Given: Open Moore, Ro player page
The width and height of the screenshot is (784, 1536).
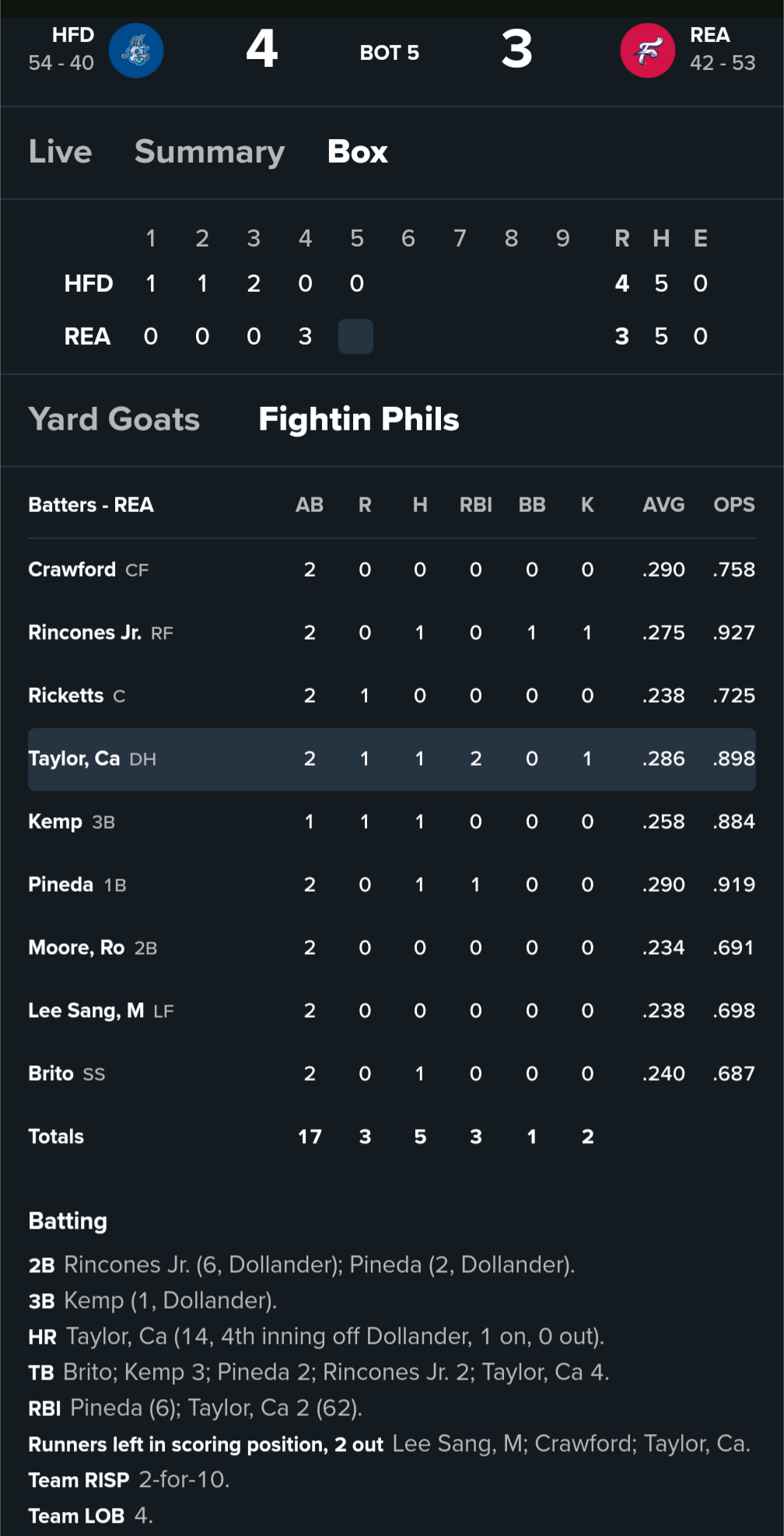Looking at the screenshot, I should tap(76, 948).
